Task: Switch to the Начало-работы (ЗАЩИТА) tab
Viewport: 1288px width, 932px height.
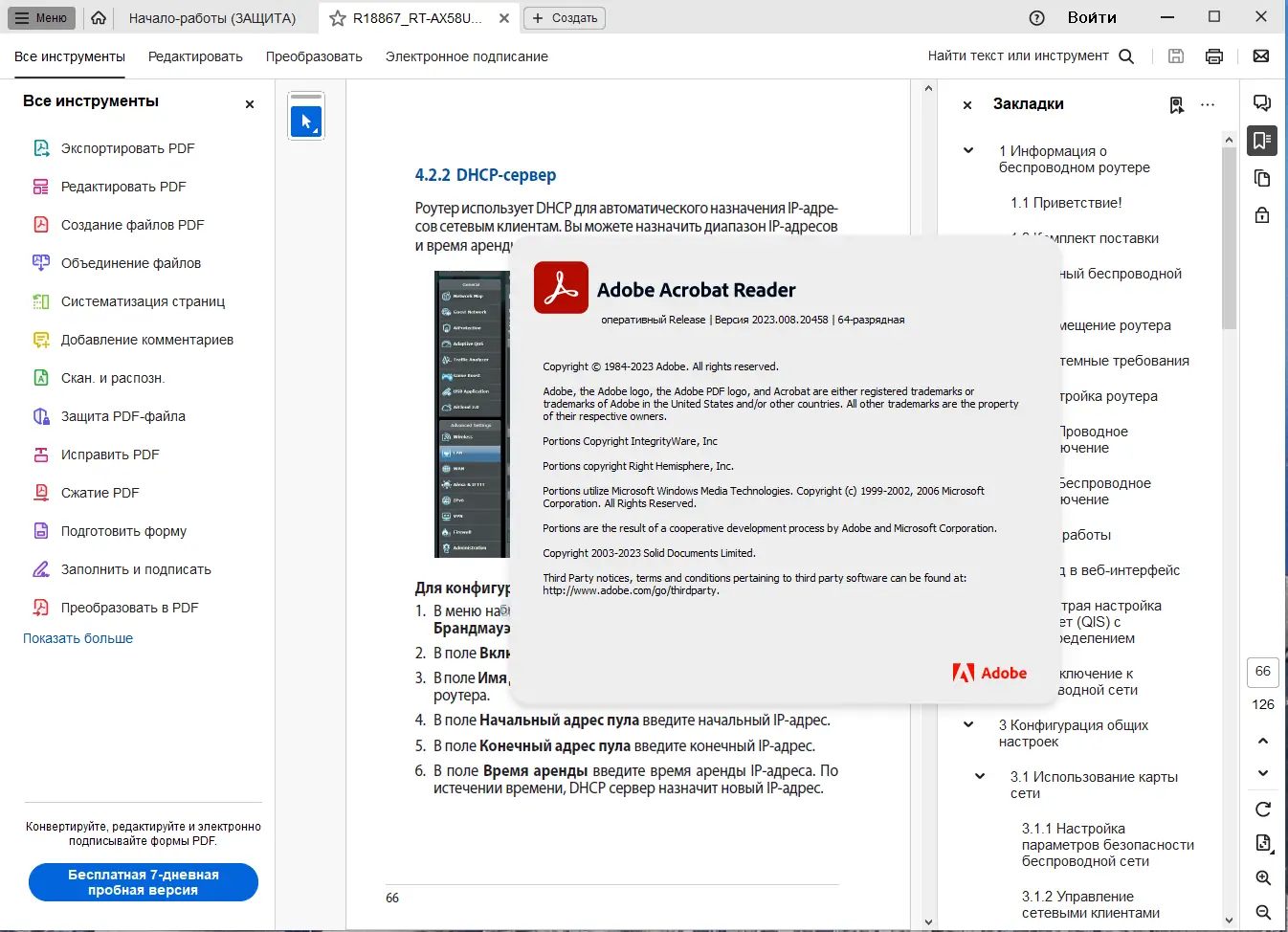Action: [x=212, y=18]
